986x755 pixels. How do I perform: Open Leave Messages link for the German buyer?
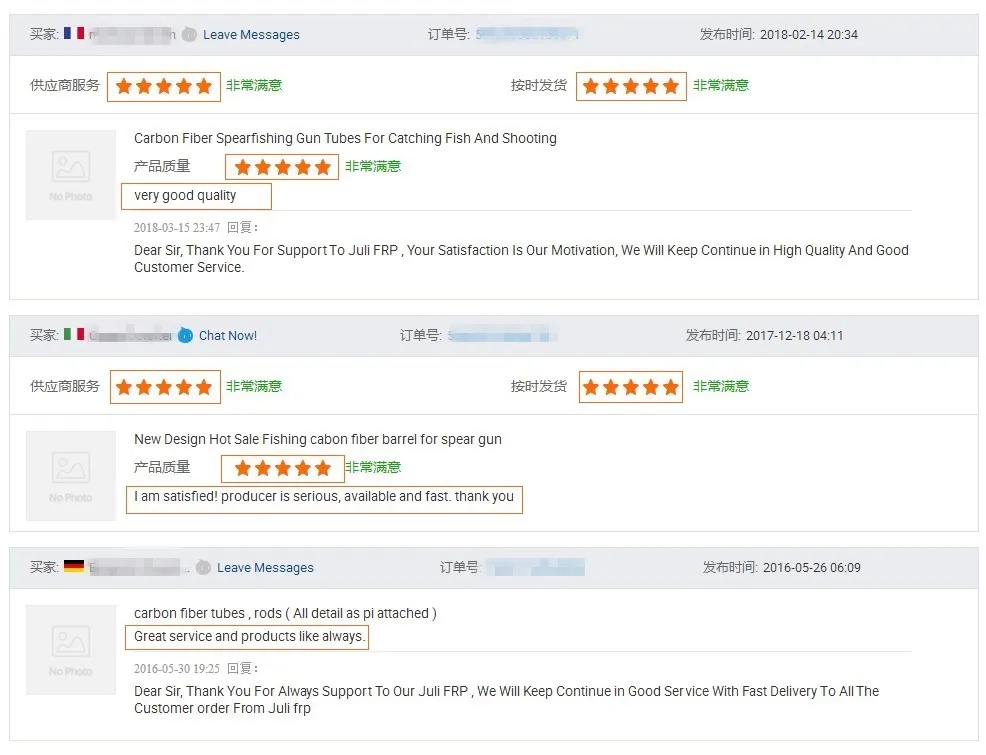coord(265,568)
